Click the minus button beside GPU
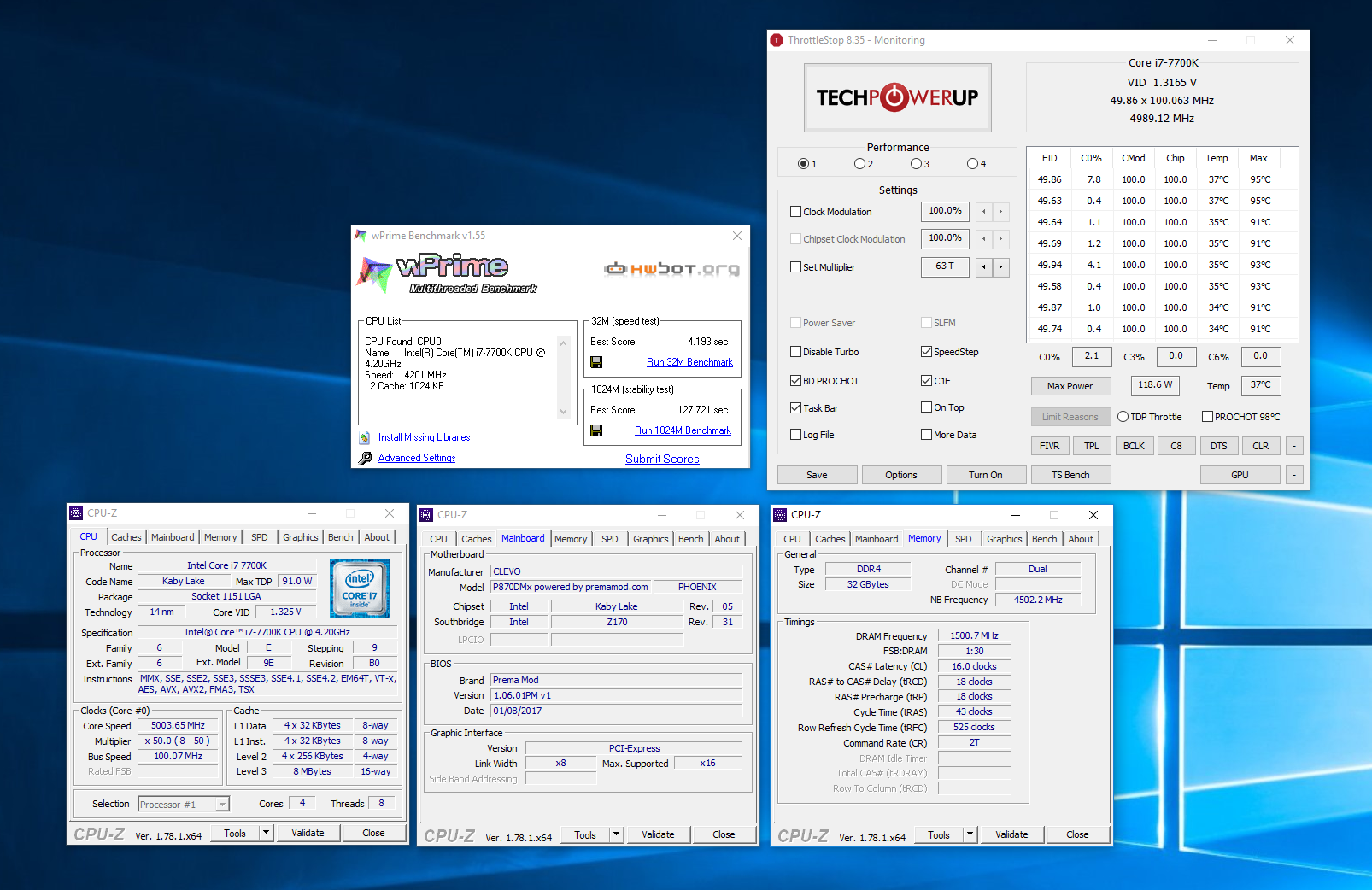Image resolution: width=1372 pixels, height=890 pixels. 1295,475
